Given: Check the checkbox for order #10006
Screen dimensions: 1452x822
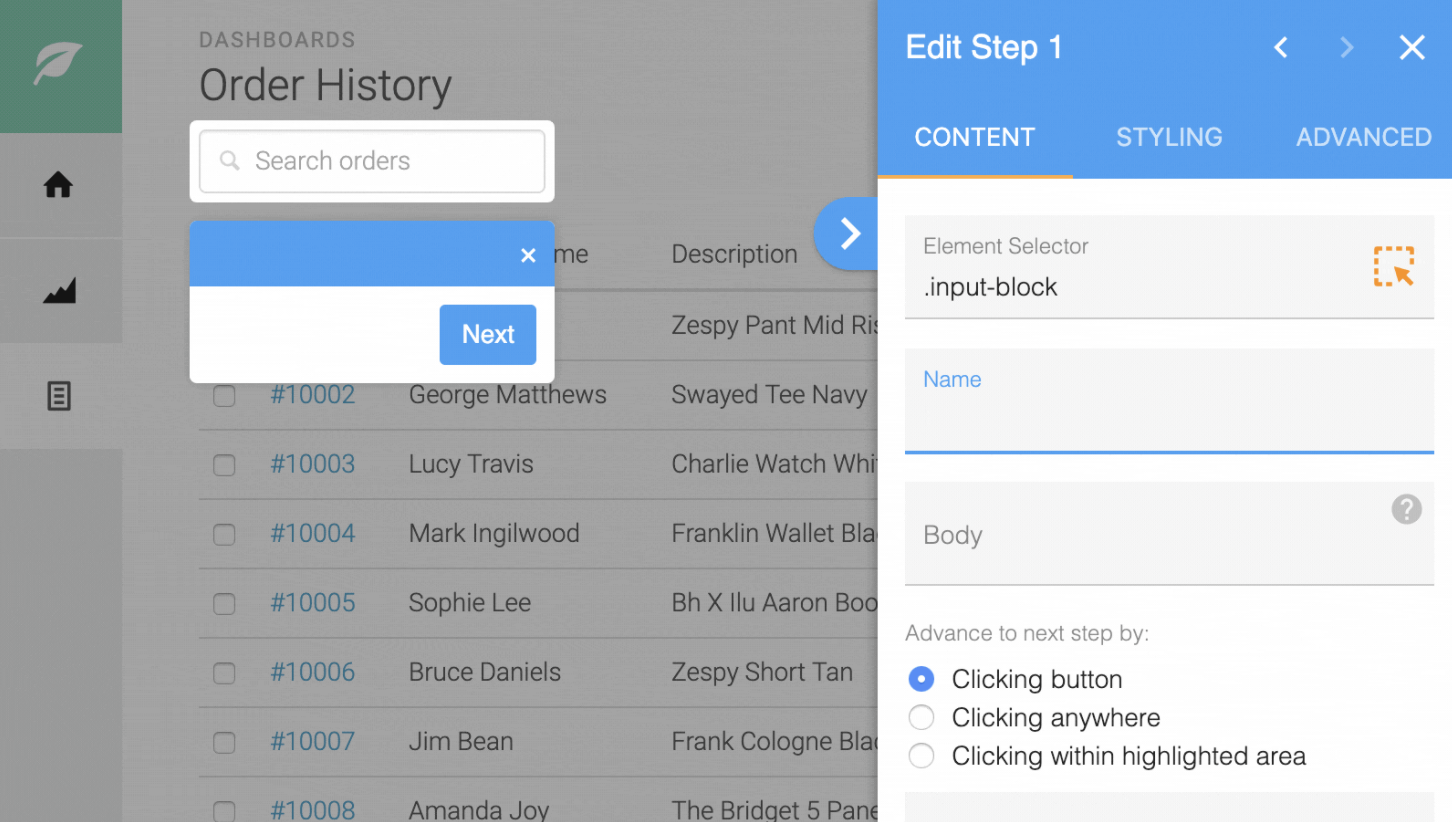Looking at the screenshot, I should [223, 674].
